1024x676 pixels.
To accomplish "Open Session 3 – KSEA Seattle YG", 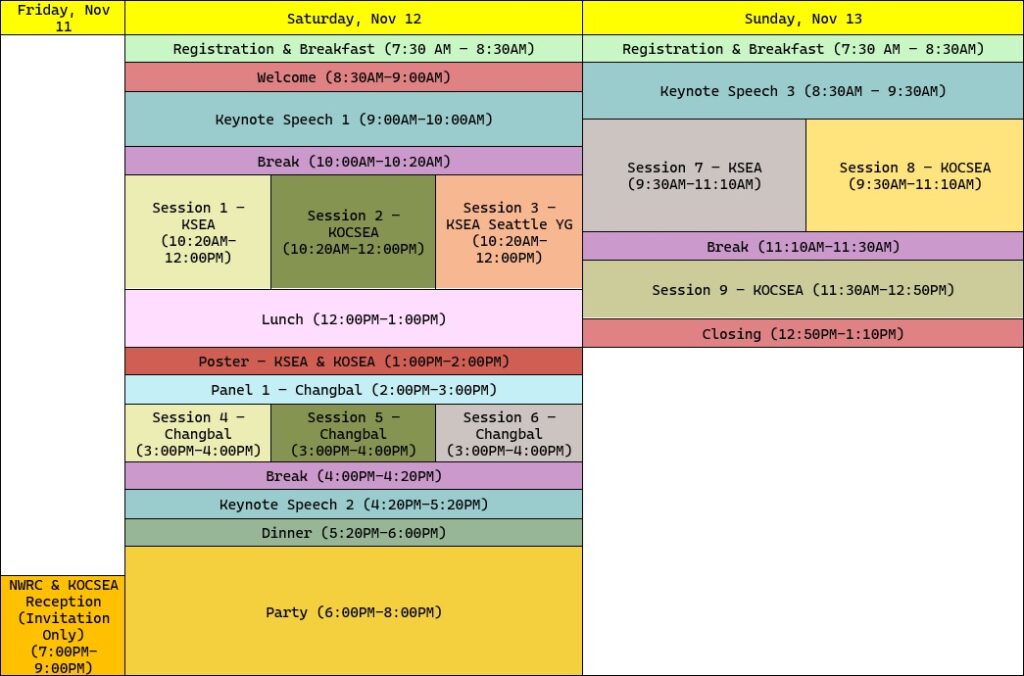I will pyautogui.click(x=509, y=232).
